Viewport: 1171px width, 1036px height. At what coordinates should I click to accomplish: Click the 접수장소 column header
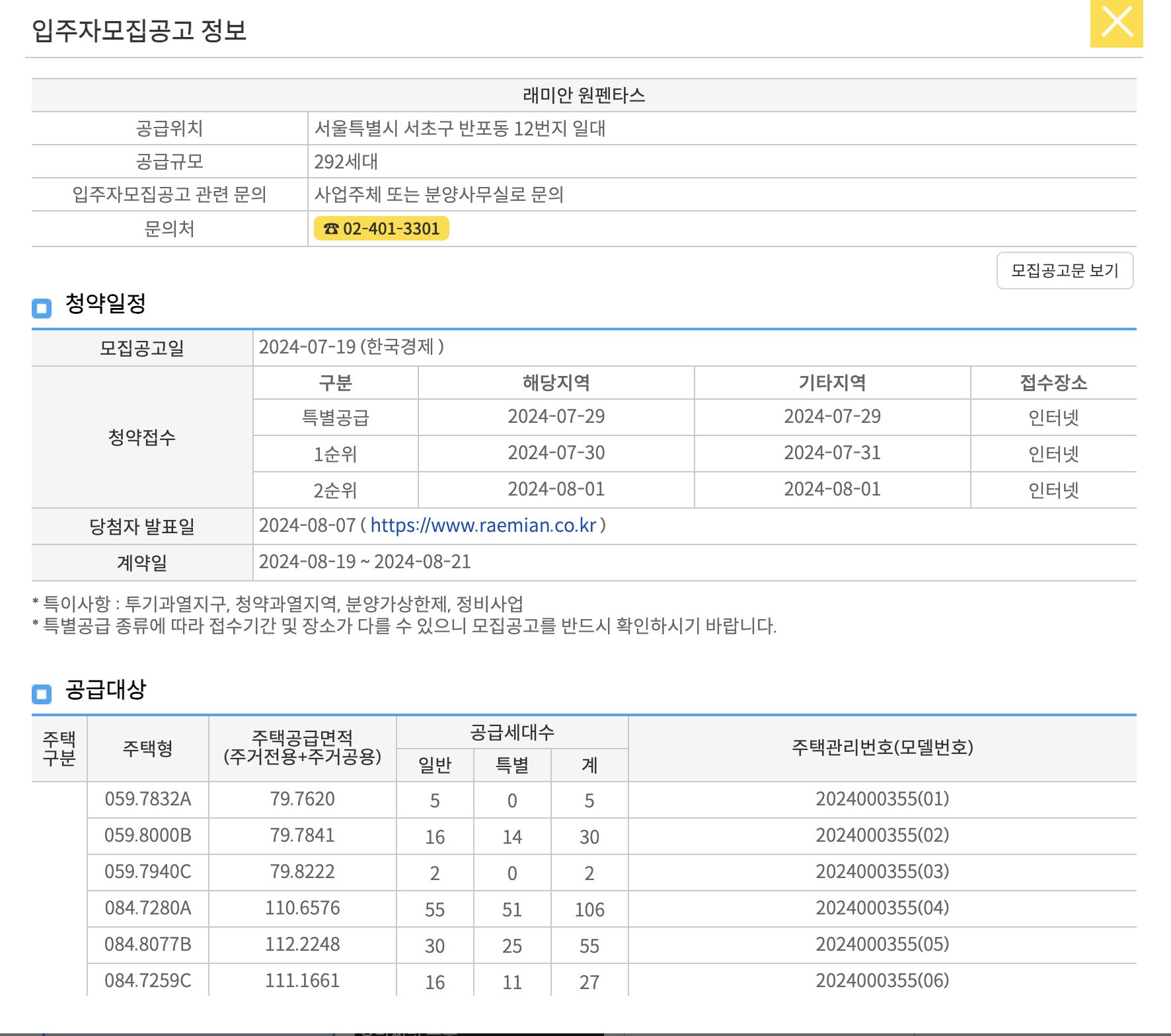[1053, 383]
